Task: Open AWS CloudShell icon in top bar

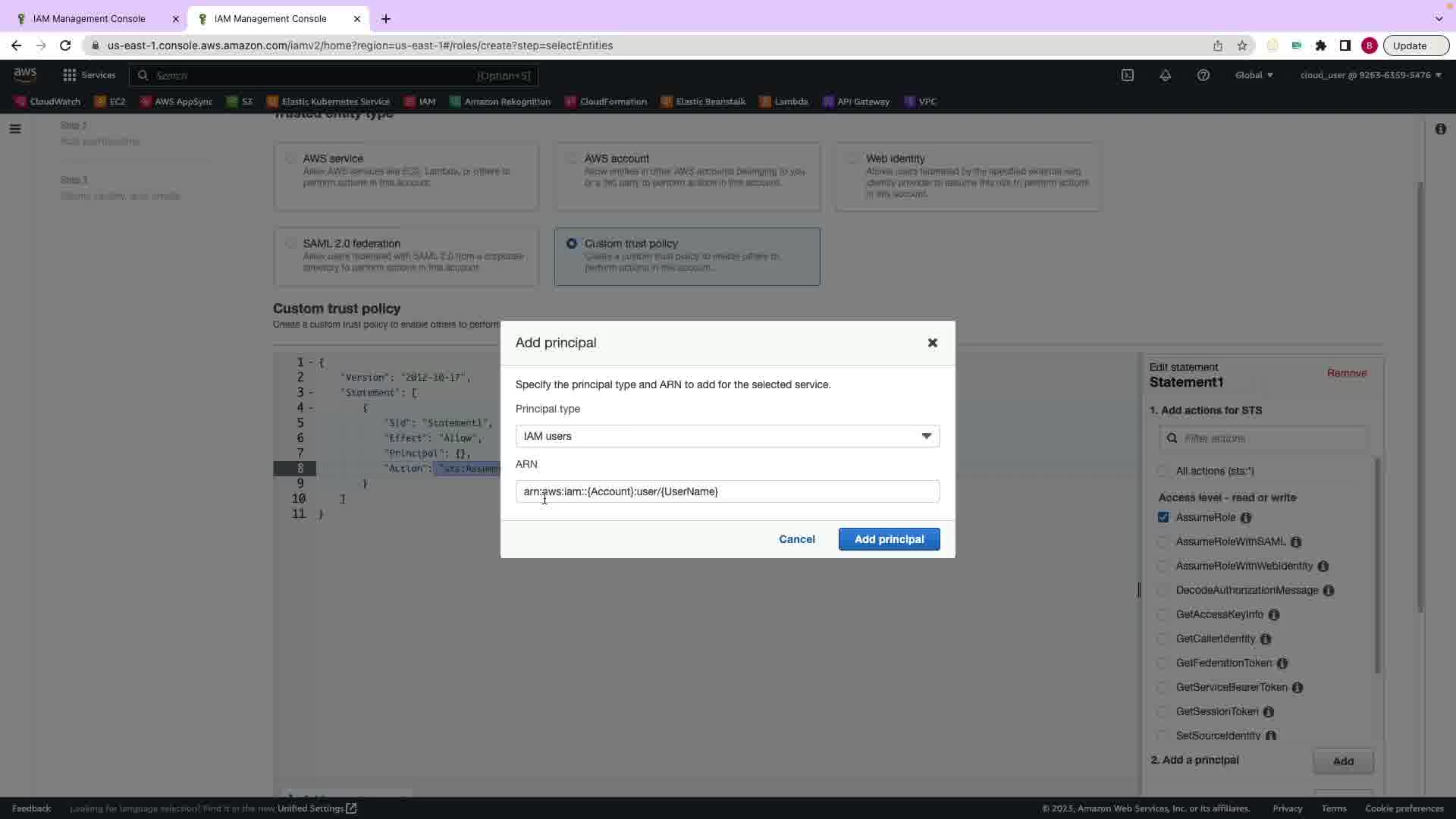Action: click(x=1128, y=75)
